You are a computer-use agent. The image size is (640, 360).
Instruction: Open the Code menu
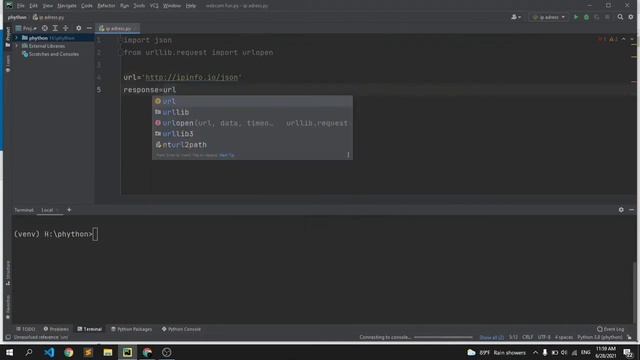pos(87,6)
